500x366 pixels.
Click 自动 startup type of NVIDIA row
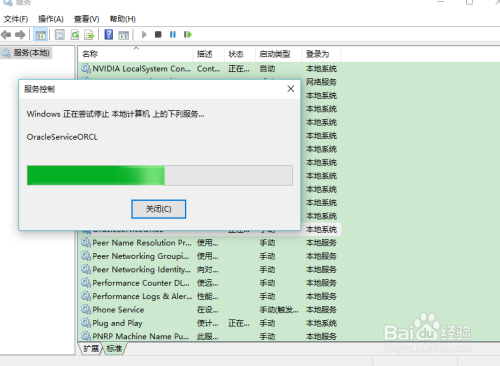(x=267, y=69)
